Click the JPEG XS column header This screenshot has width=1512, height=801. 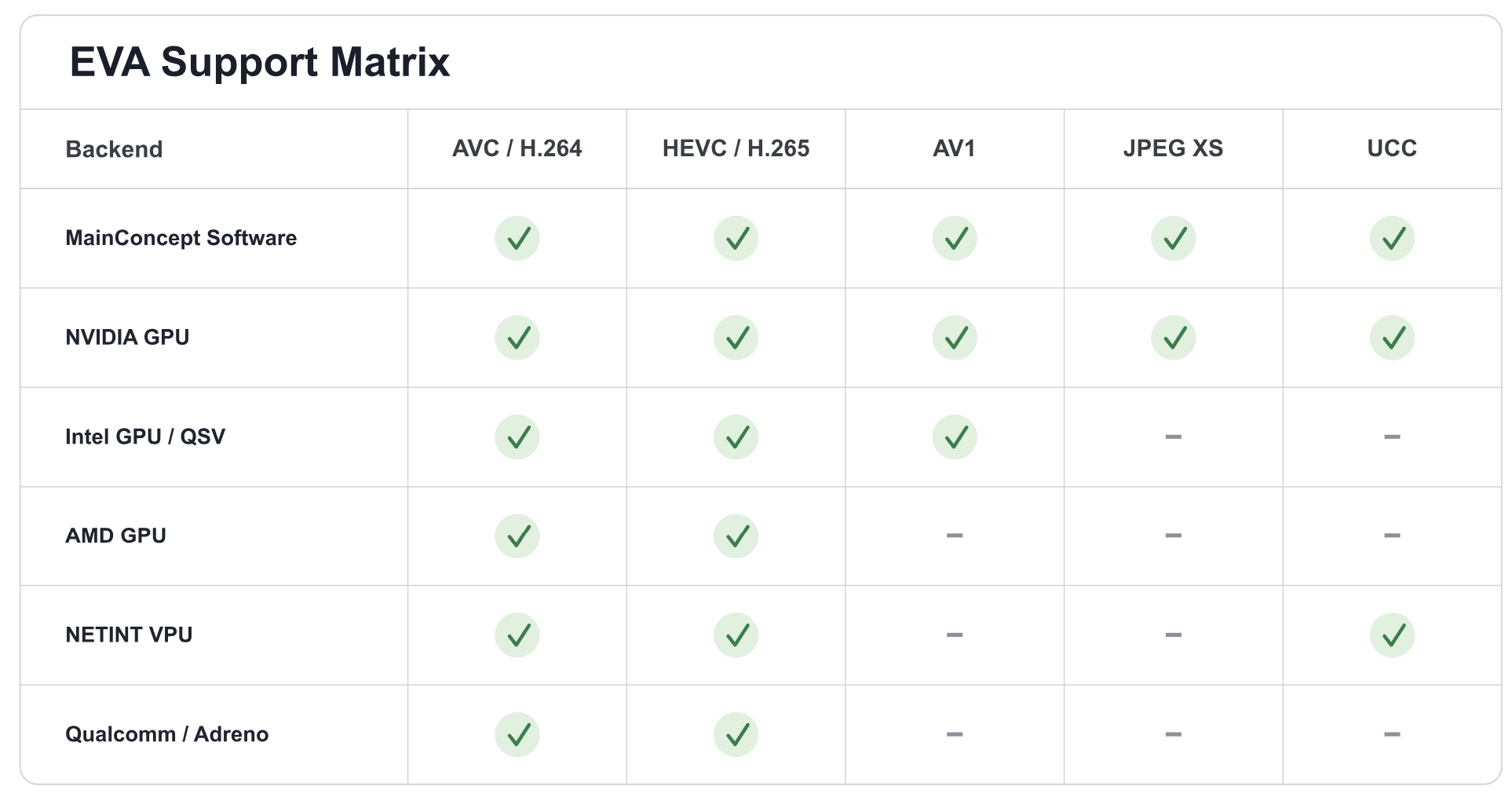pos(1173,148)
